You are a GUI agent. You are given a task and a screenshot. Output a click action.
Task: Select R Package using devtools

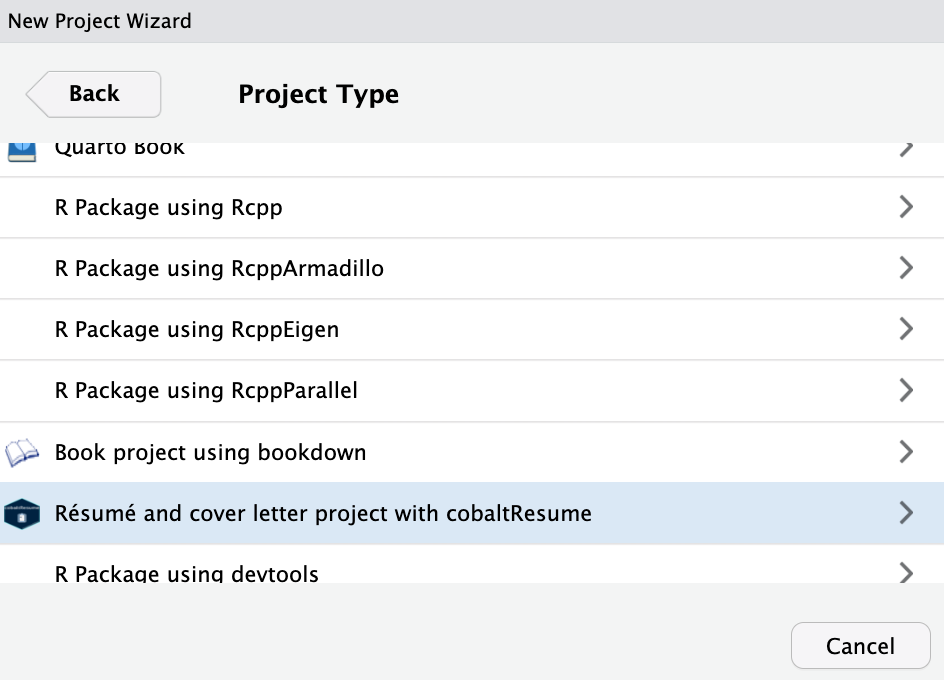point(187,573)
